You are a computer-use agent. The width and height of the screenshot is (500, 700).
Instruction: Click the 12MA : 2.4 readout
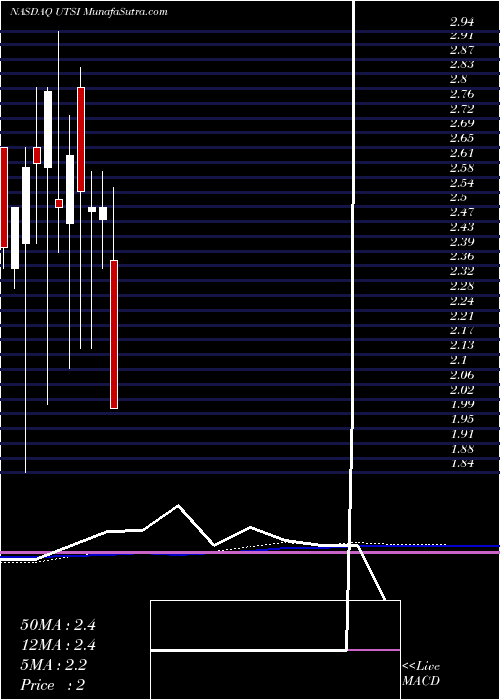pos(58,645)
